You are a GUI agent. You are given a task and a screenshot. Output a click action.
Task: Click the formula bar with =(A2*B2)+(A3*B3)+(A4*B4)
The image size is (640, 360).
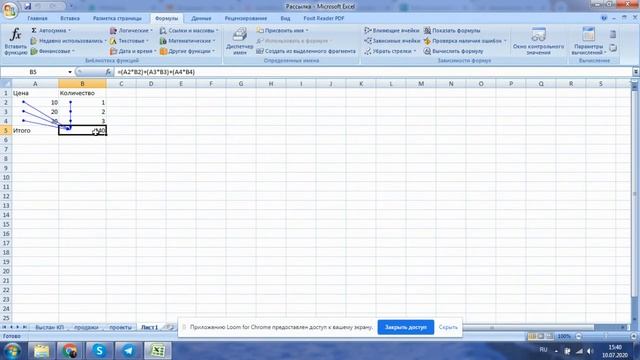(x=373, y=72)
